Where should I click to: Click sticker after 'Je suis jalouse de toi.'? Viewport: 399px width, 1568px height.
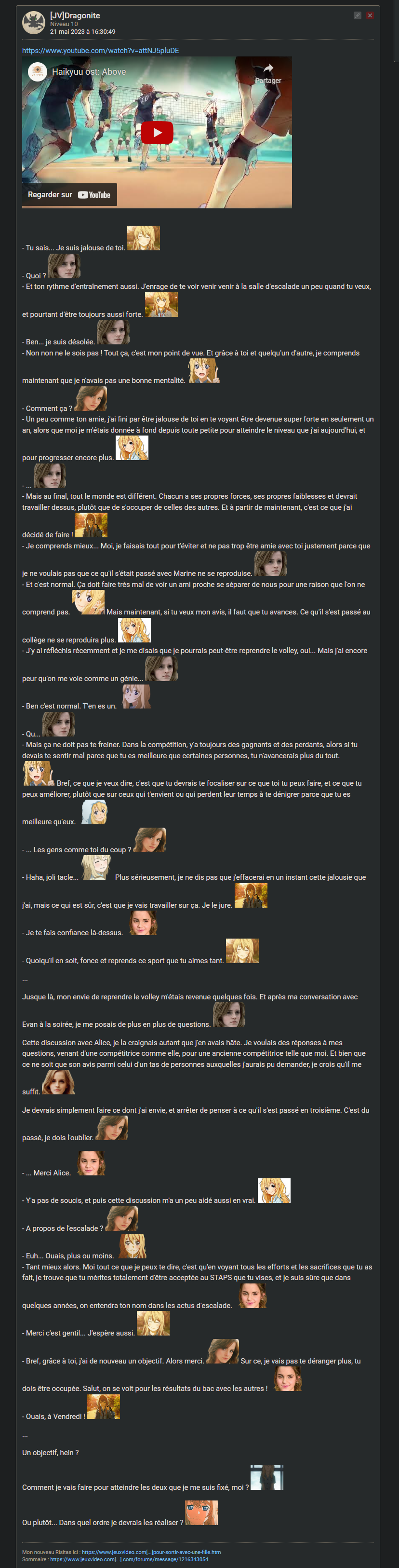pyautogui.click(x=144, y=238)
